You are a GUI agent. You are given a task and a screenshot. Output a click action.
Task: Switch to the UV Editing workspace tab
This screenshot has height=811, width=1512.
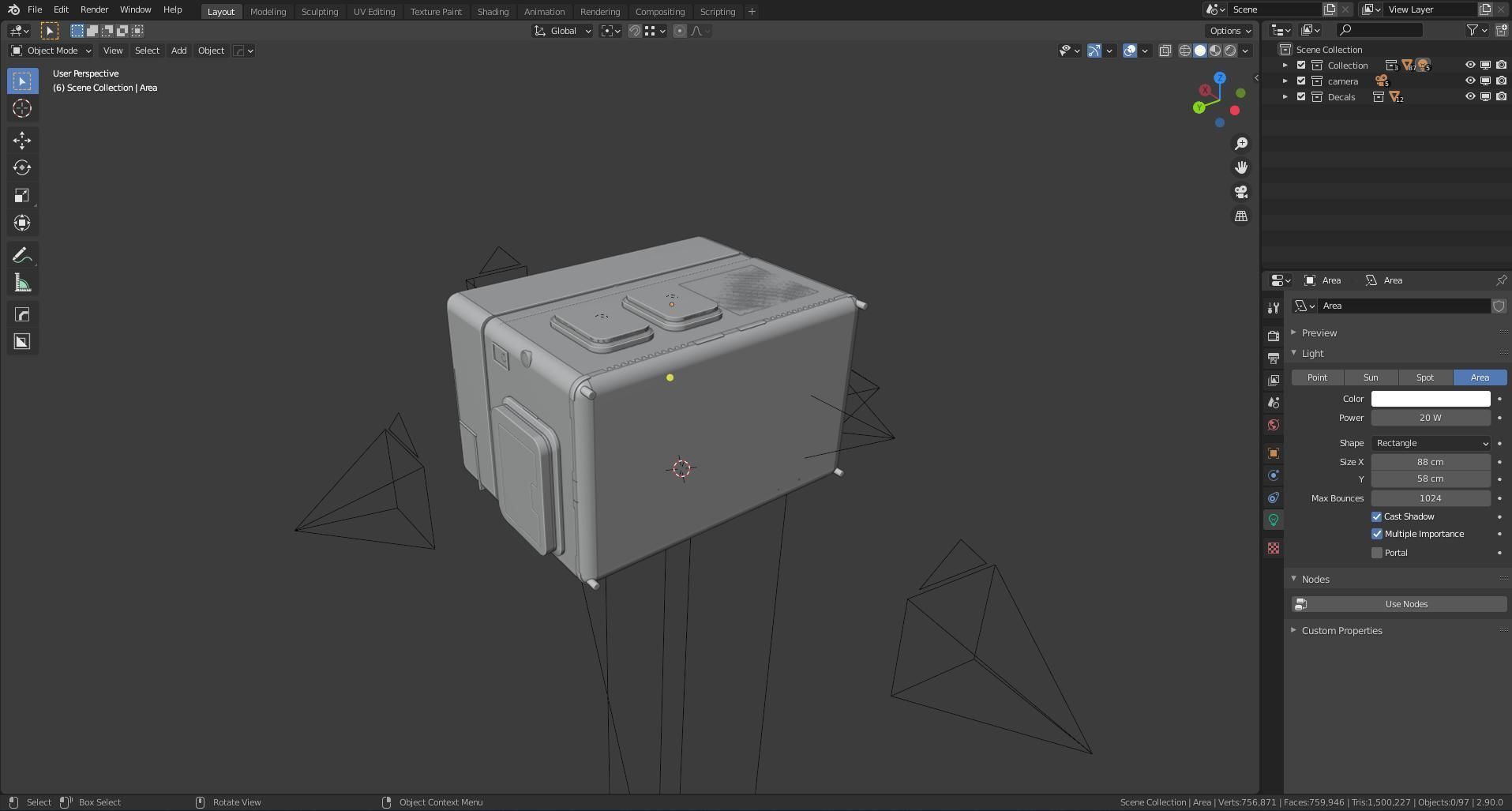(374, 12)
